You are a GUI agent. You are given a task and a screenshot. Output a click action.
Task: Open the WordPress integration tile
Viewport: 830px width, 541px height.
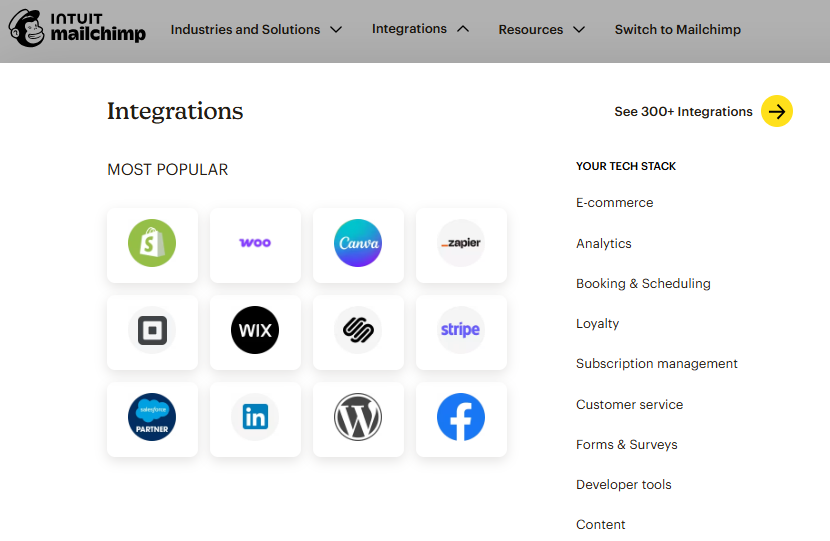[358, 419]
